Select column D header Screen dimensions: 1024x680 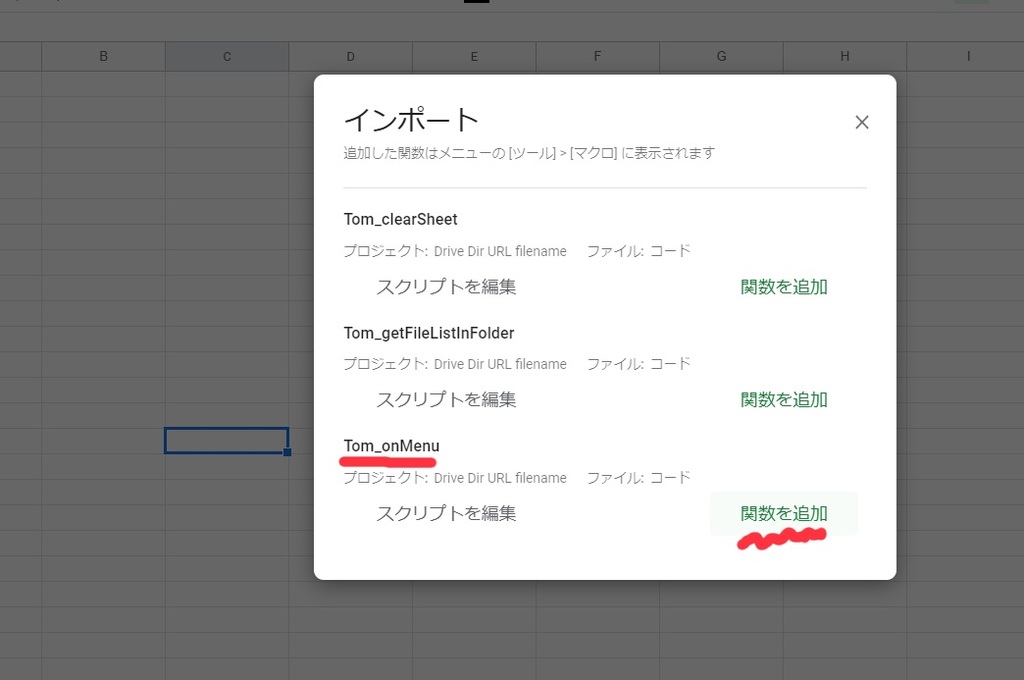350,57
